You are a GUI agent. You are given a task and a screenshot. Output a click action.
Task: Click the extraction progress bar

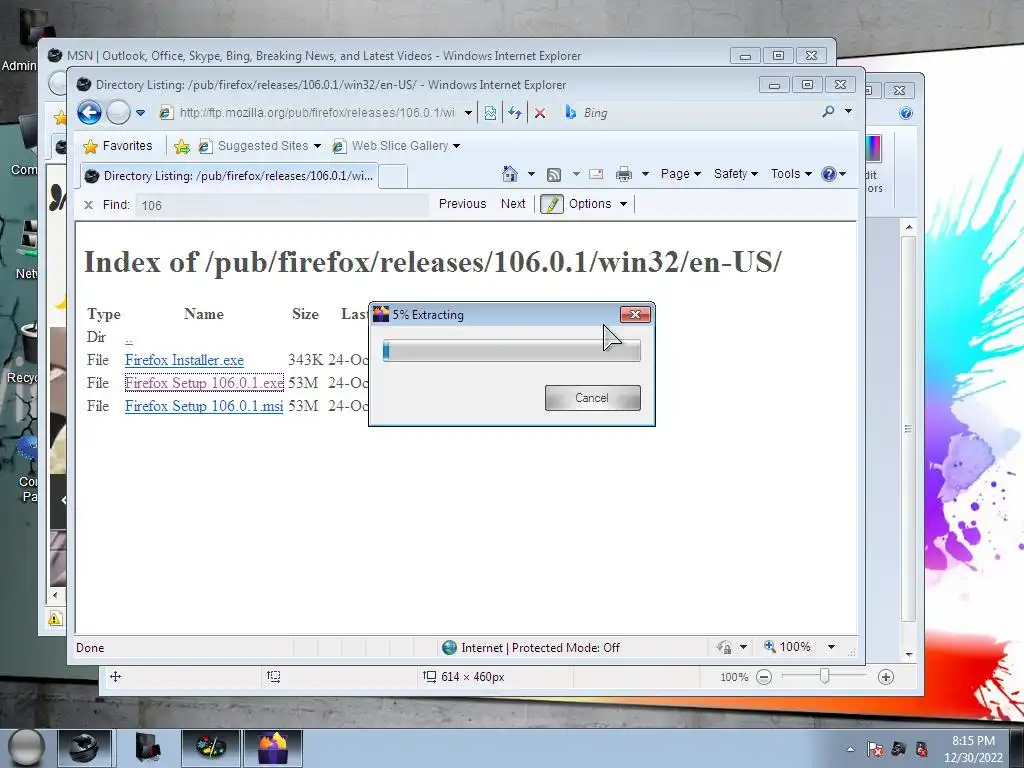[x=511, y=351]
